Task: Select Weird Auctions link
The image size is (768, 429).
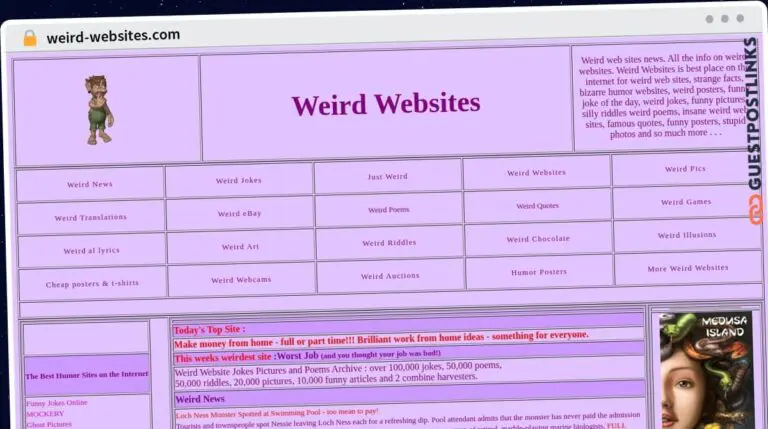Action: tap(390, 276)
